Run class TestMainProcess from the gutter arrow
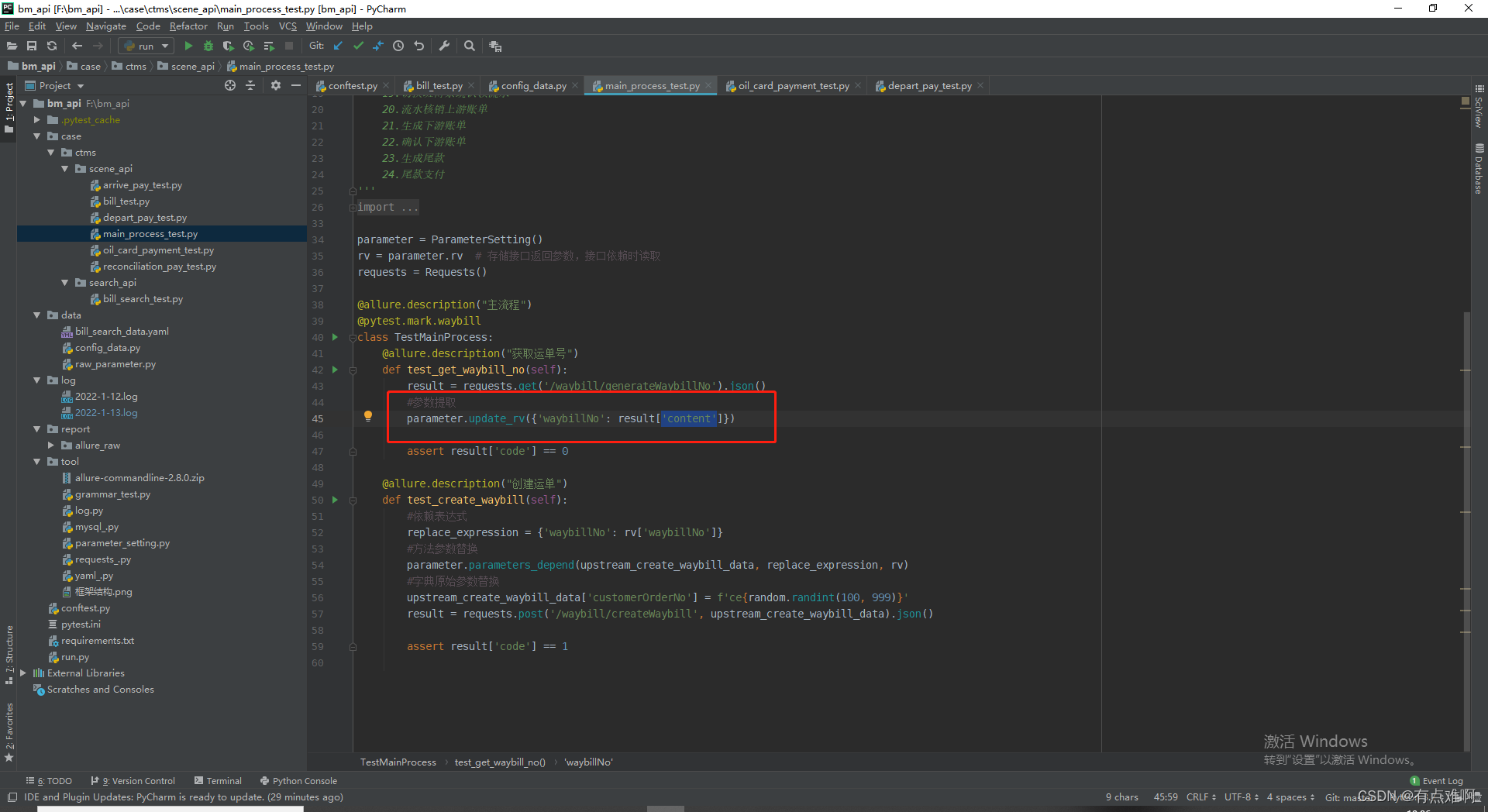Image resolution: width=1488 pixels, height=812 pixels. (335, 337)
